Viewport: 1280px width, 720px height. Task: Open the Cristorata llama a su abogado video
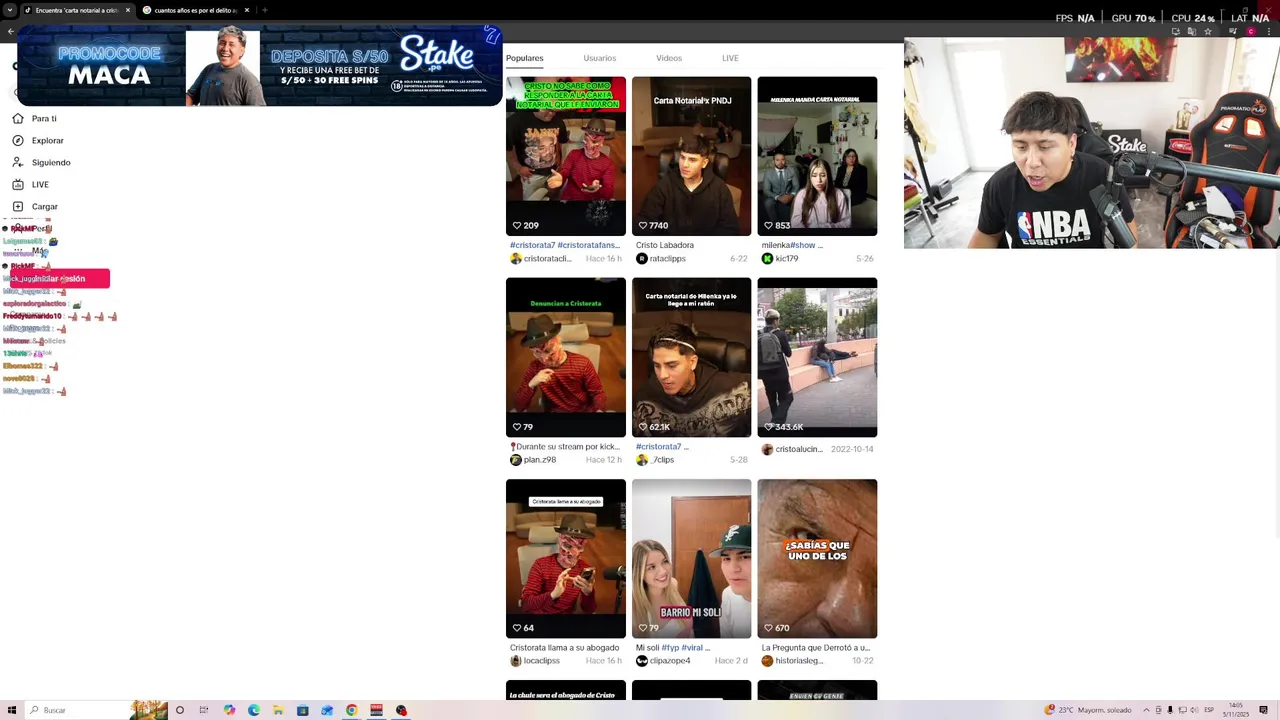[x=566, y=558]
